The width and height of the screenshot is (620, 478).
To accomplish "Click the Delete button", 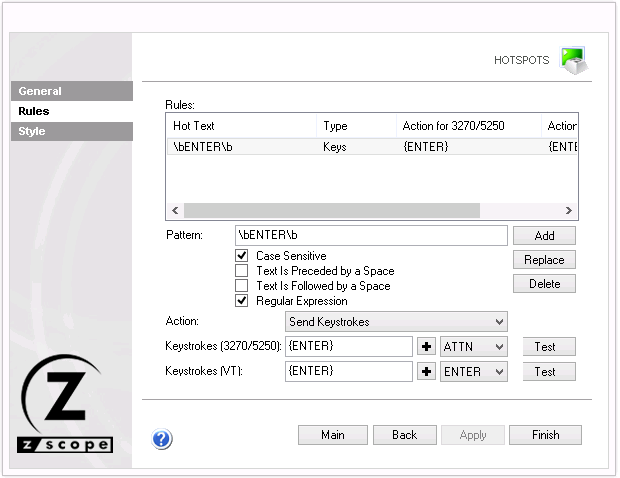I will 544,284.
